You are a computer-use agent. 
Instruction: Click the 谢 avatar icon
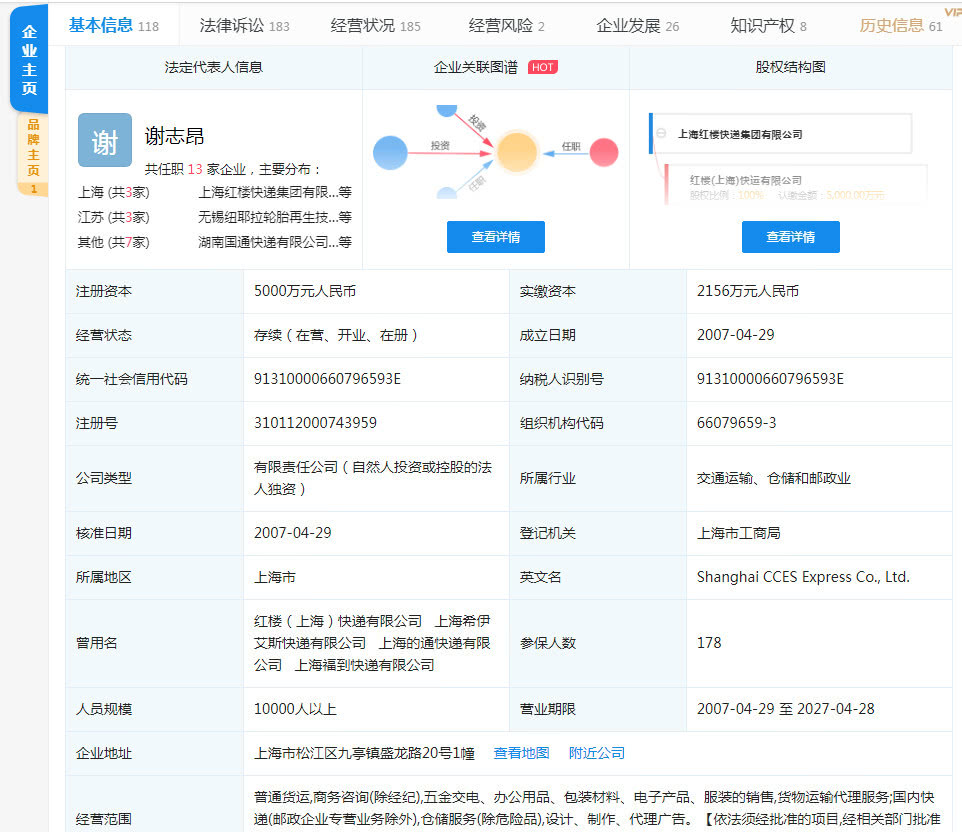[105, 140]
